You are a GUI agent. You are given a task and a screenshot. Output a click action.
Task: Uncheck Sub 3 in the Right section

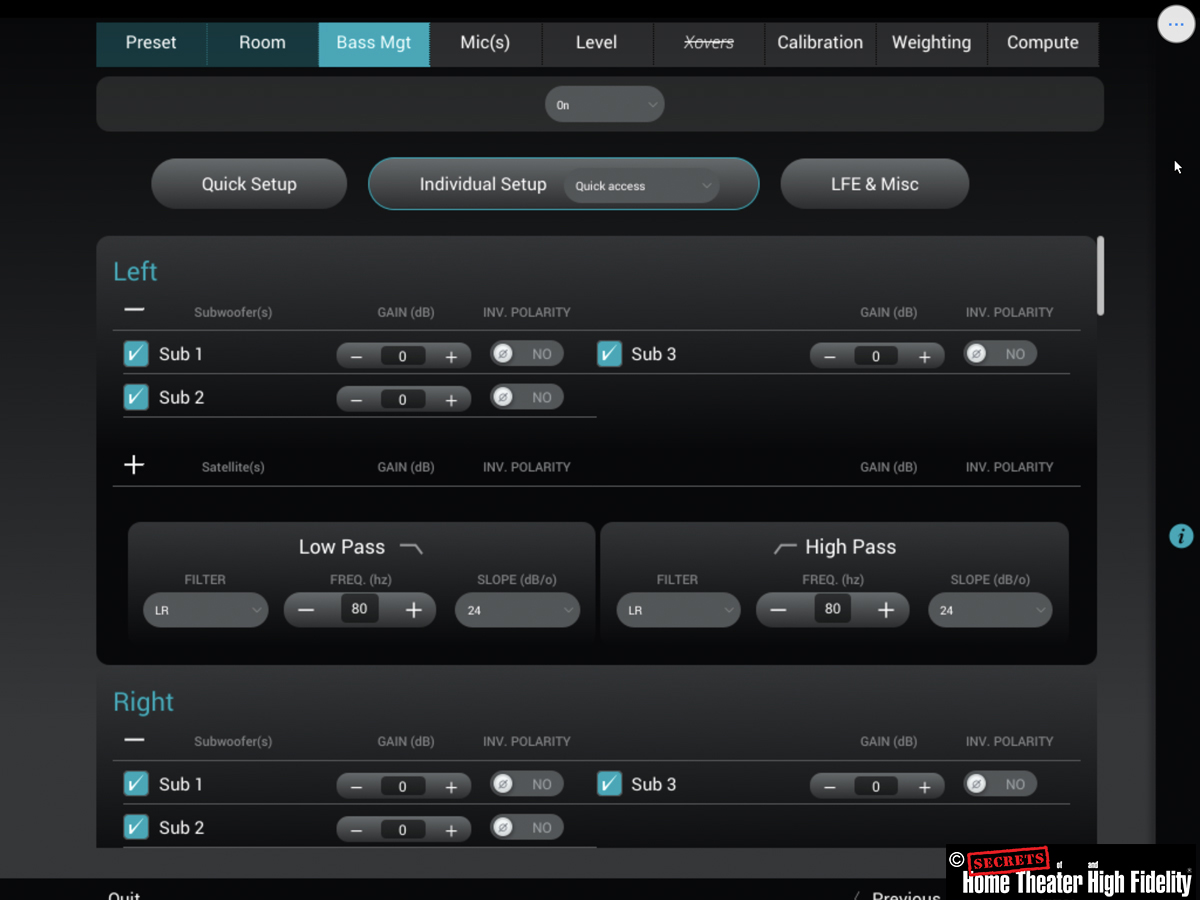(x=609, y=784)
